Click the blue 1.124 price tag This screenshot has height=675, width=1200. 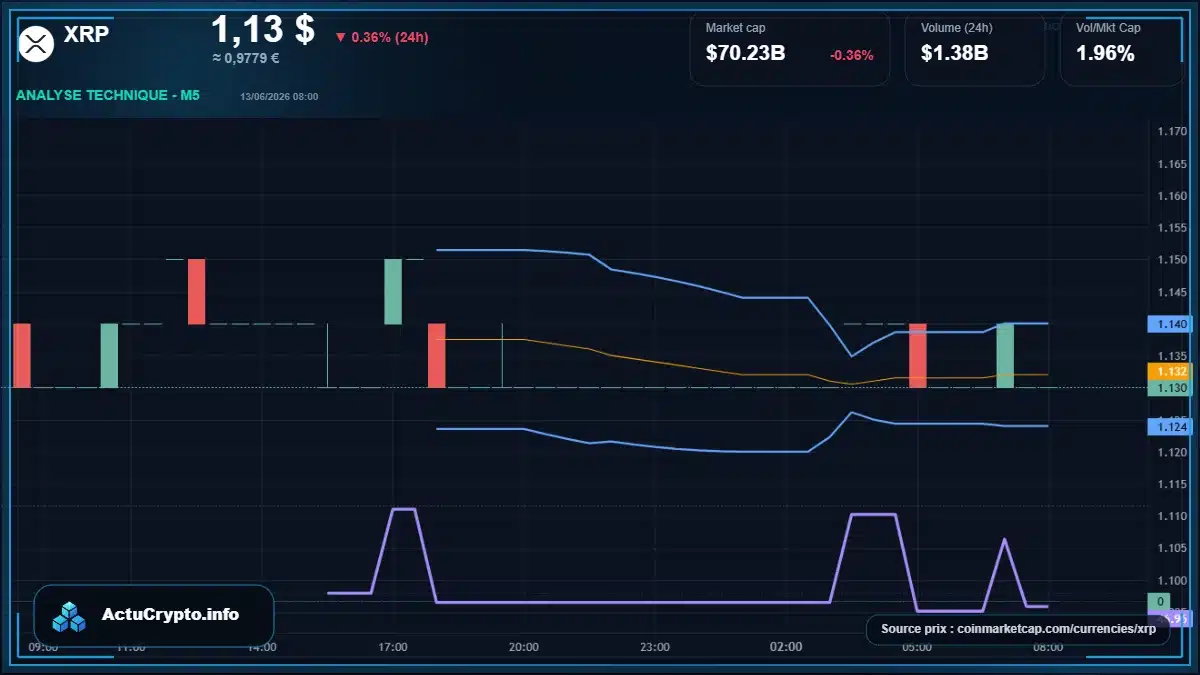[1169, 427]
